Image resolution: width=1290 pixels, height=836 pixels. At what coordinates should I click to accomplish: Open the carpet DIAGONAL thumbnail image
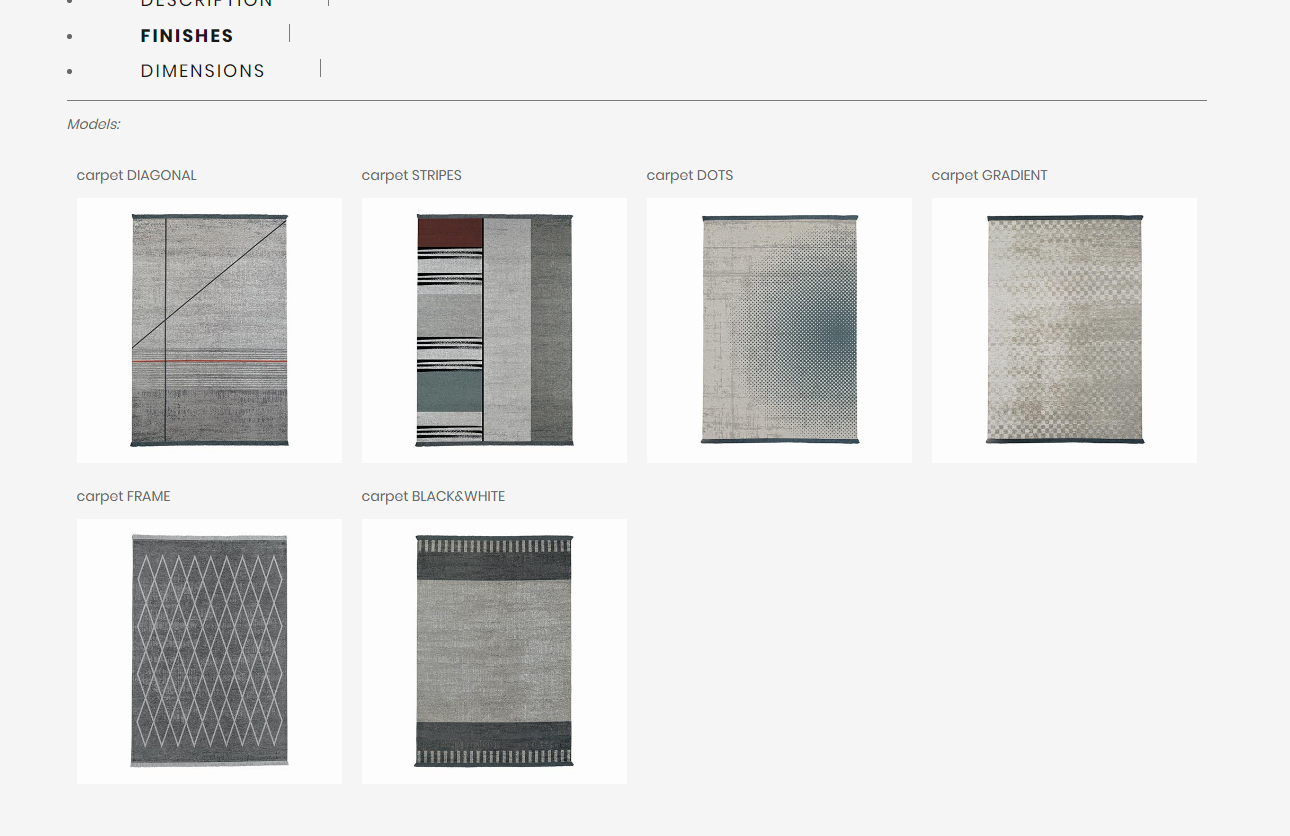tap(209, 330)
